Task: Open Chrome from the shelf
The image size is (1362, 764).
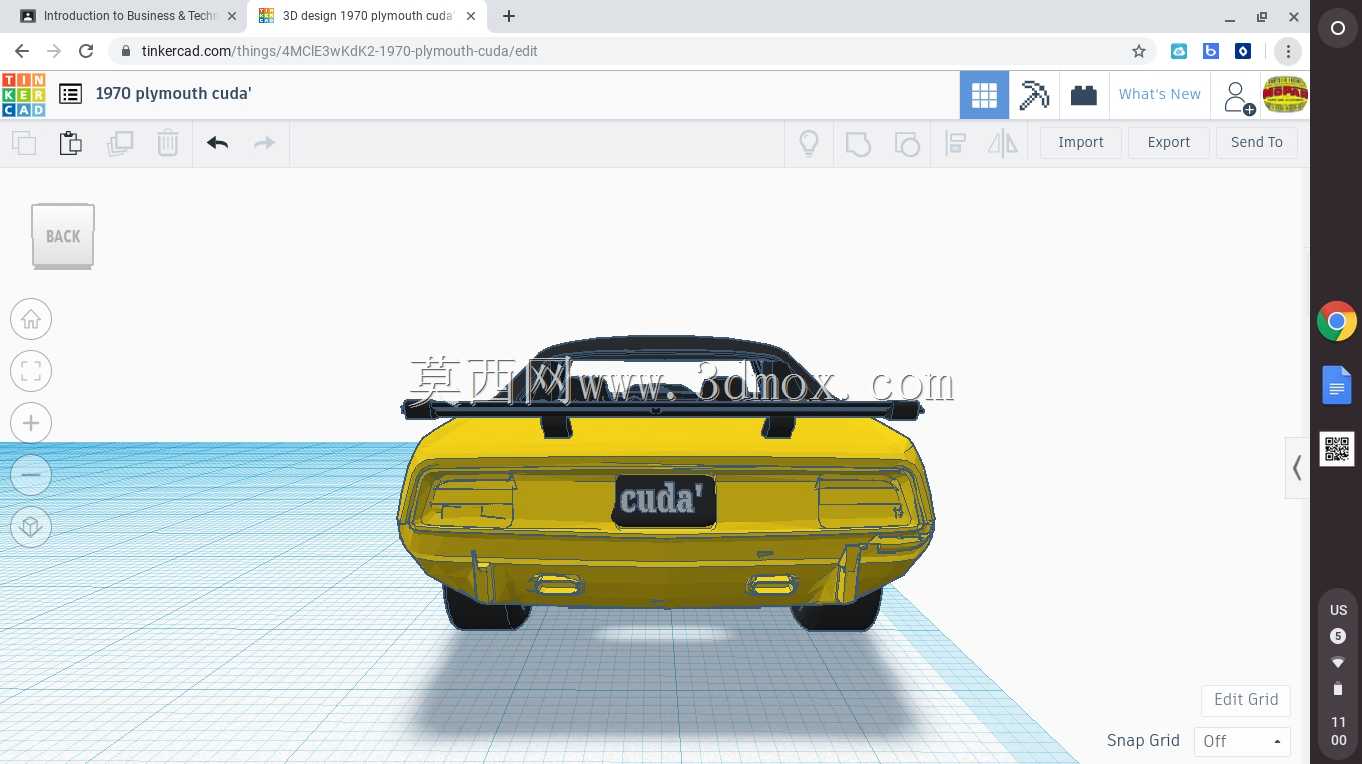Action: point(1336,322)
